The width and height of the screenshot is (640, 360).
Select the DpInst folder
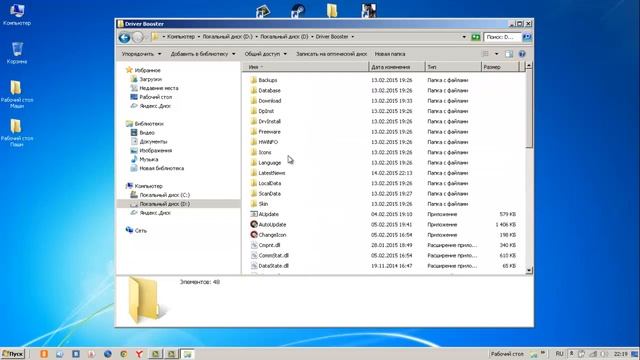pos(266,111)
